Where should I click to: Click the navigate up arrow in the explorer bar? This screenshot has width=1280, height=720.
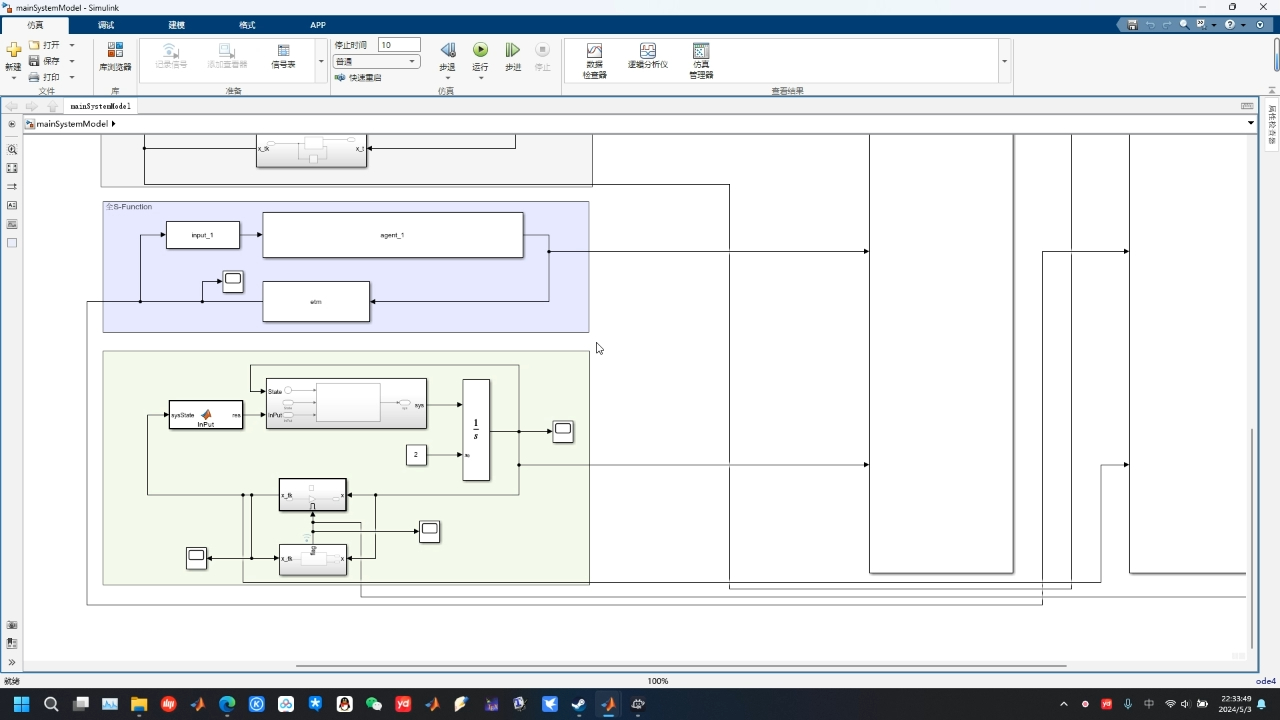click(x=52, y=106)
